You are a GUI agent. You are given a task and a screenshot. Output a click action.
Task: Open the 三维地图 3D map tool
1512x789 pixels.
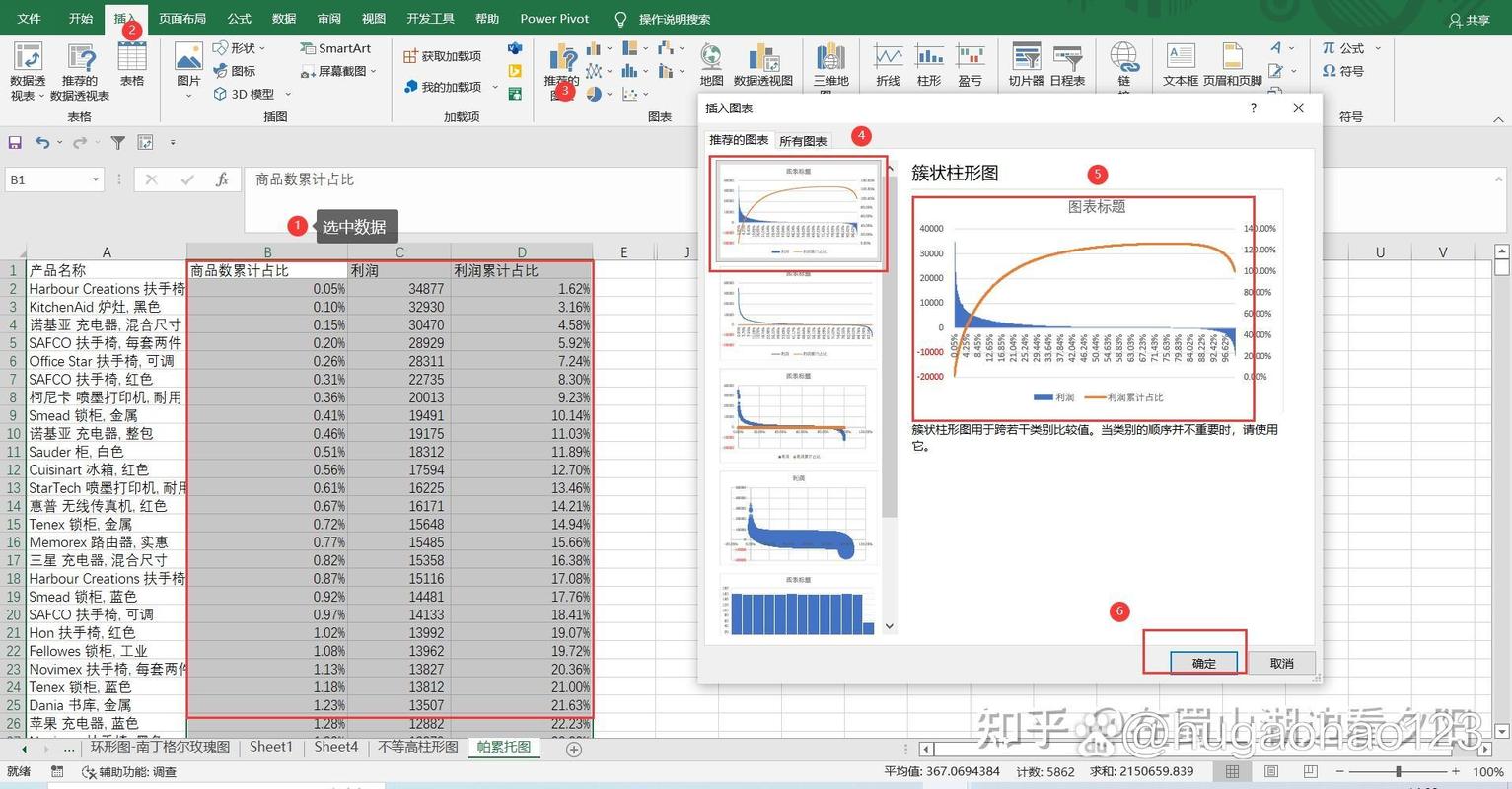pyautogui.click(x=830, y=69)
